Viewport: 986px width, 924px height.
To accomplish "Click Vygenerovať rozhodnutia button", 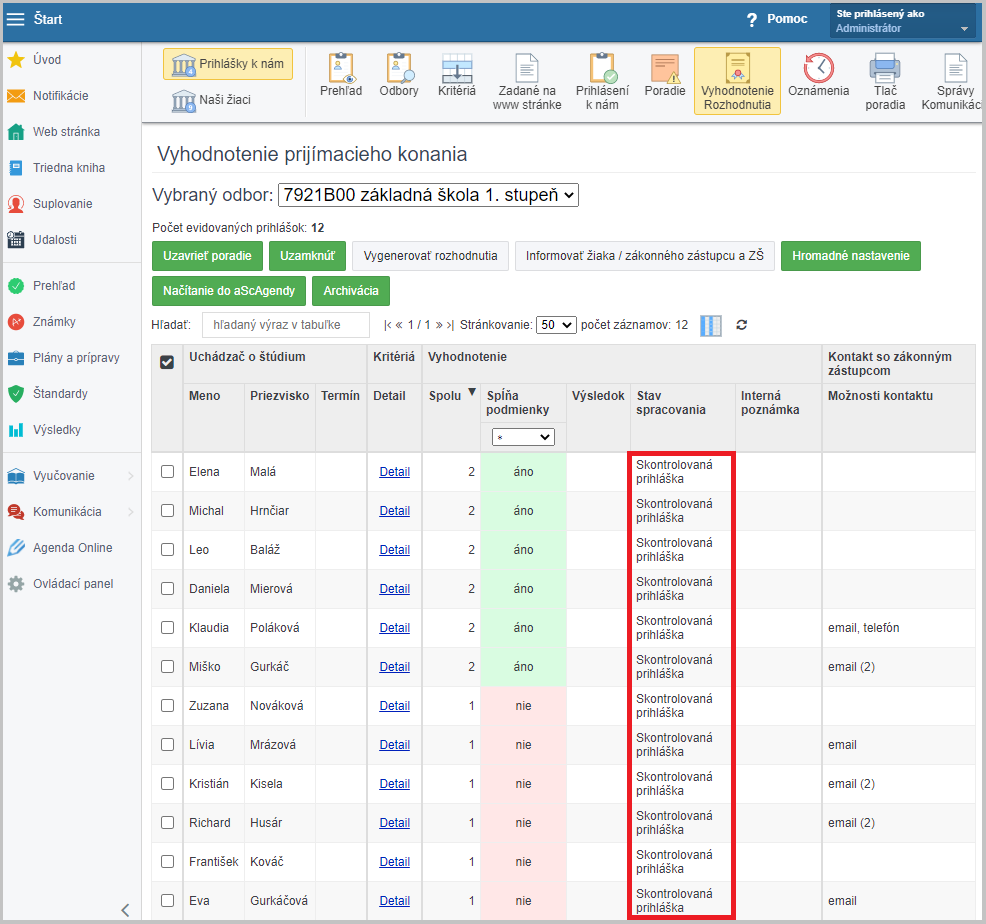I will (x=430, y=256).
